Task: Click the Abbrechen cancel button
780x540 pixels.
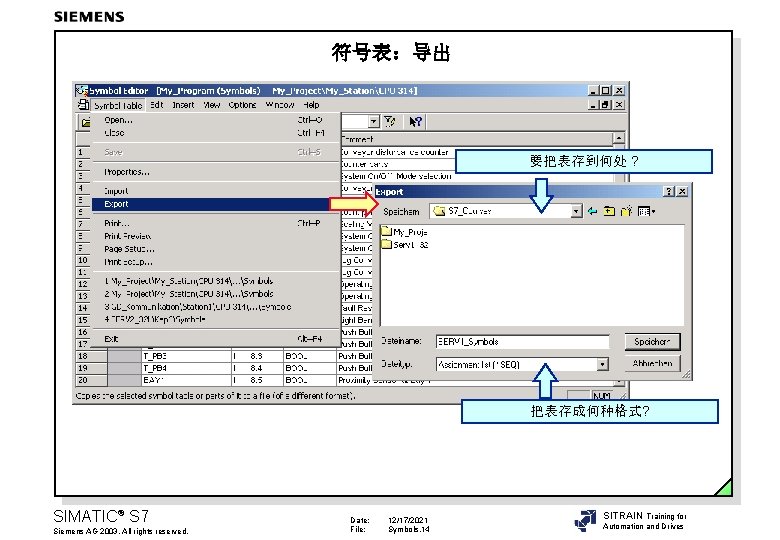Action: point(652,363)
